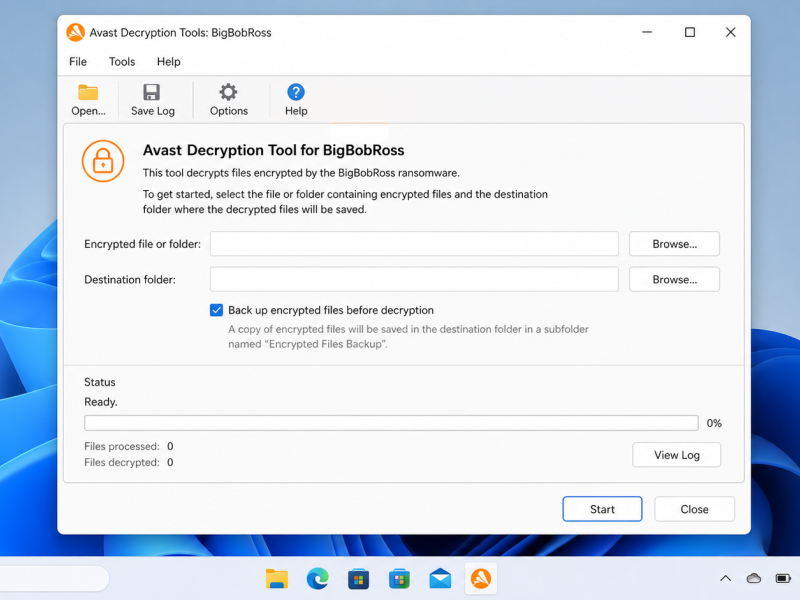The image size is (800, 600).
Task: Click the 'Status' section label
Action: (99, 382)
